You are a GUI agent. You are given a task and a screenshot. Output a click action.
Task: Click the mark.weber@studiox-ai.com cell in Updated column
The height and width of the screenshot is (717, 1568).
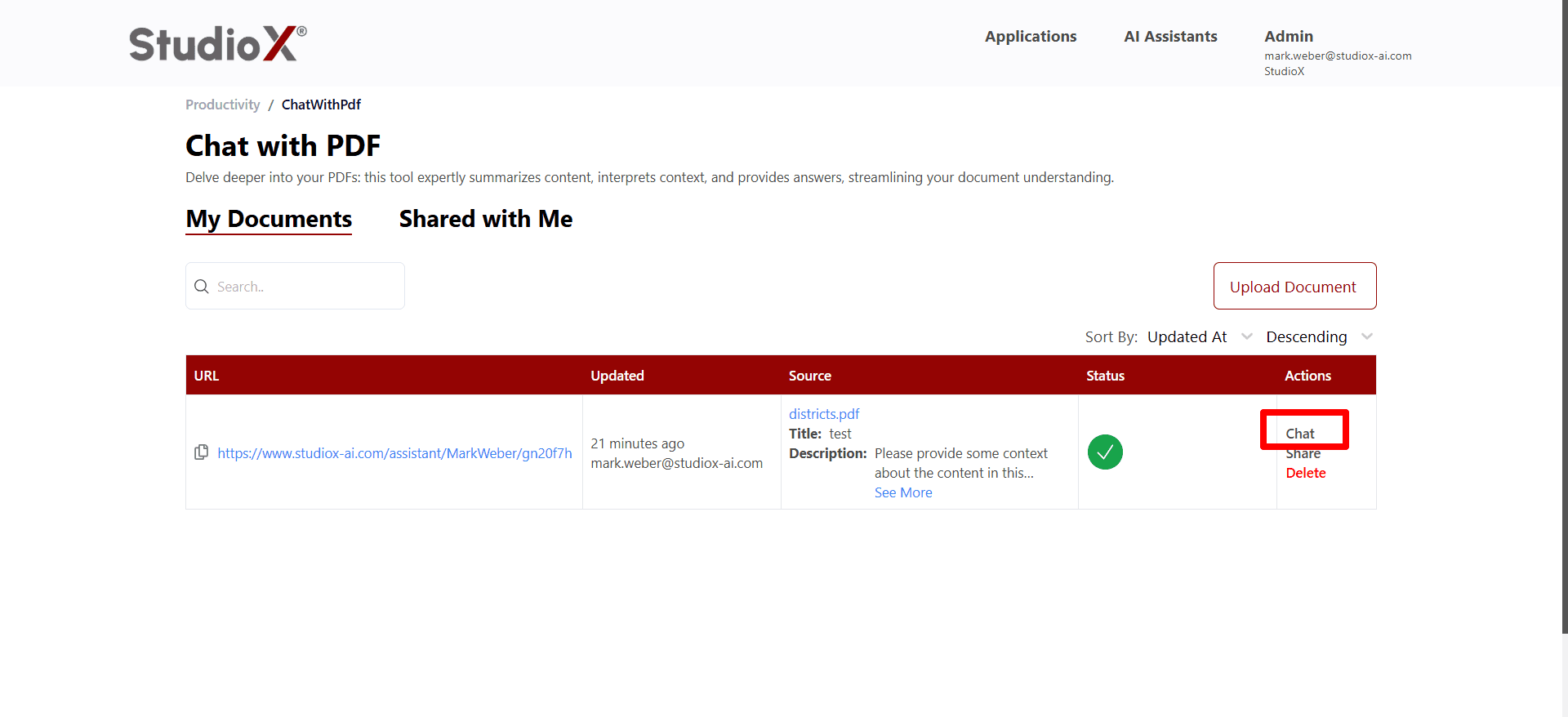(677, 463)
